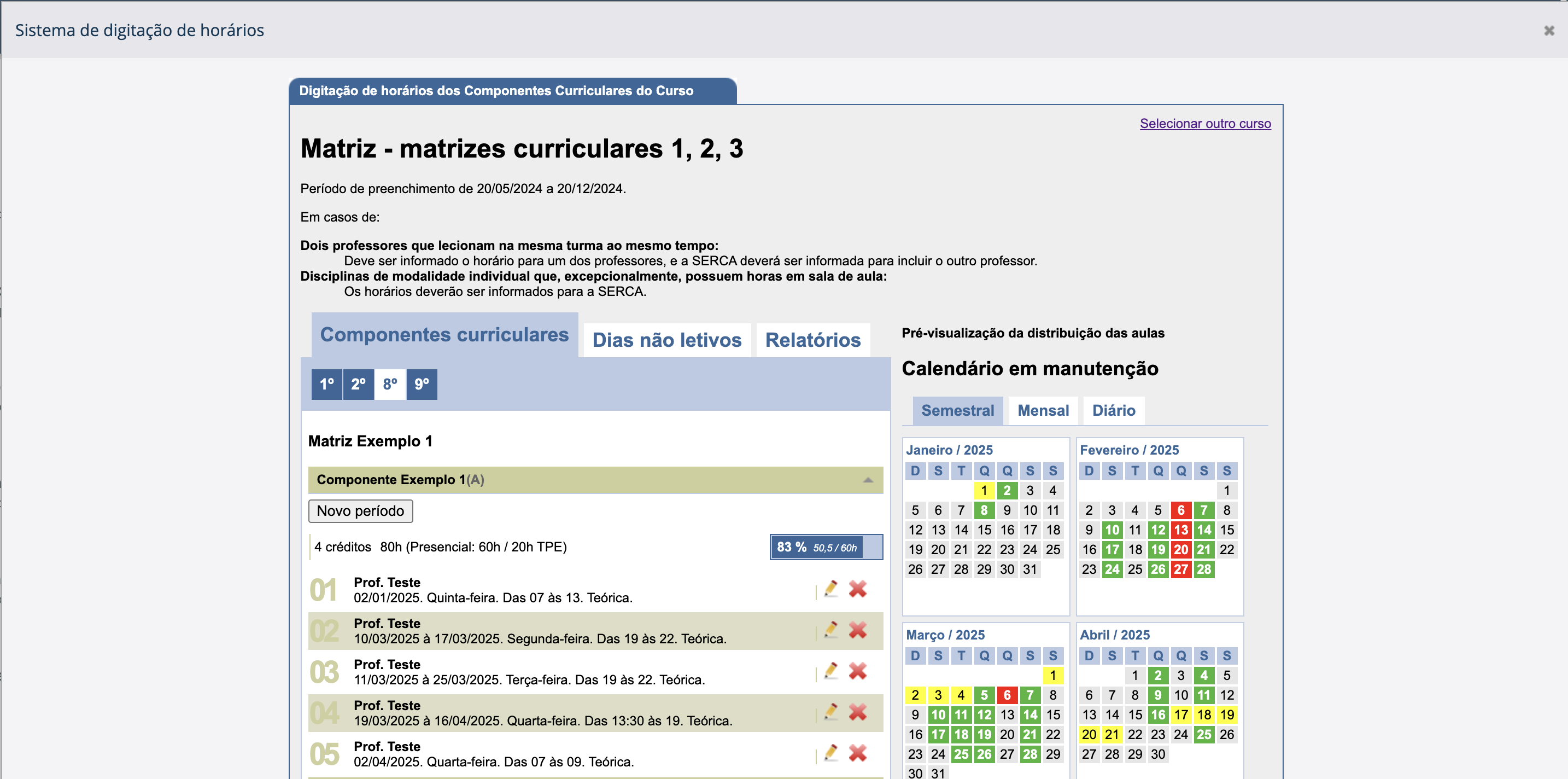Click green day 24 in Fevereiro 2025
Screen dimensions: 1568x779
[x=1112, y=569]
